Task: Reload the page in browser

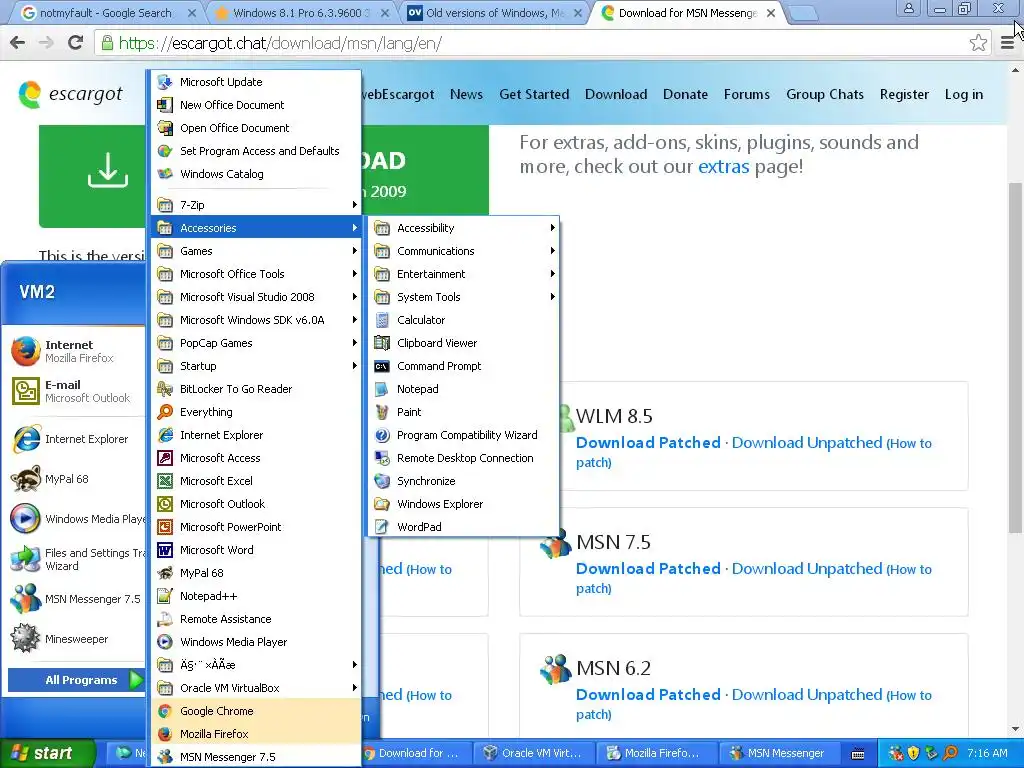Action: (76, 43)
